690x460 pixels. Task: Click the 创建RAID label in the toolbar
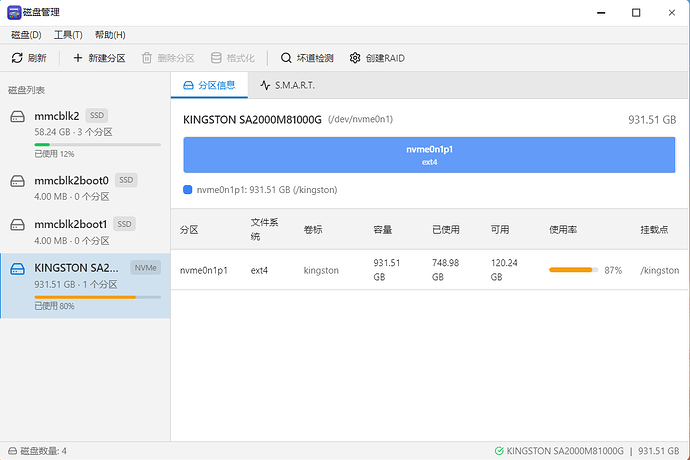coord(385,58)
